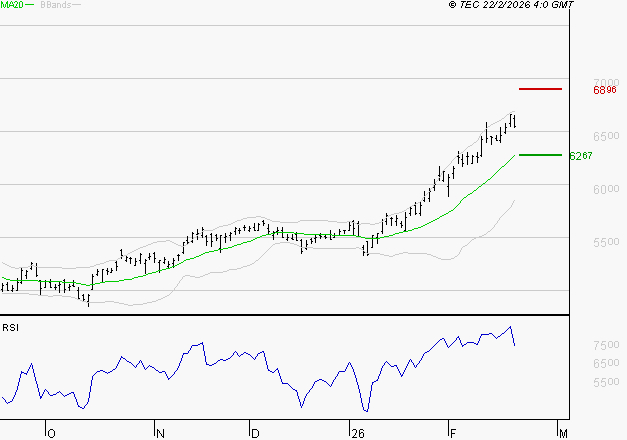This screenshot has height=440, width=627.
Task: Click the D month marker on time axis
Action: click(255, 434)
